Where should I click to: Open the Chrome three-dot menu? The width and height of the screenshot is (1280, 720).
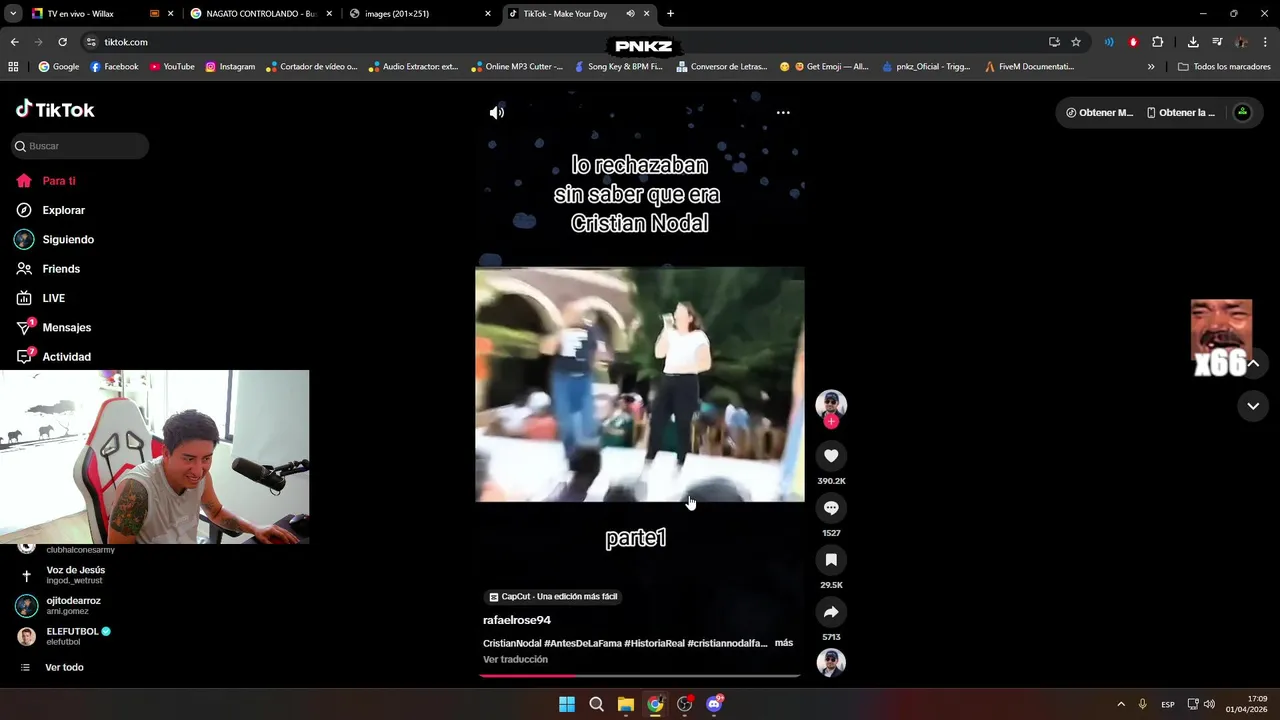(x=1266, y=42)
